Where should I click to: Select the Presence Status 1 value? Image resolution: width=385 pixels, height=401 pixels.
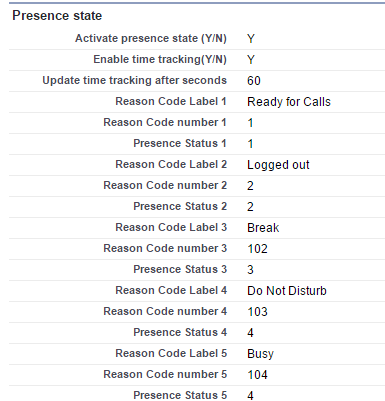[x=250, y=144]
